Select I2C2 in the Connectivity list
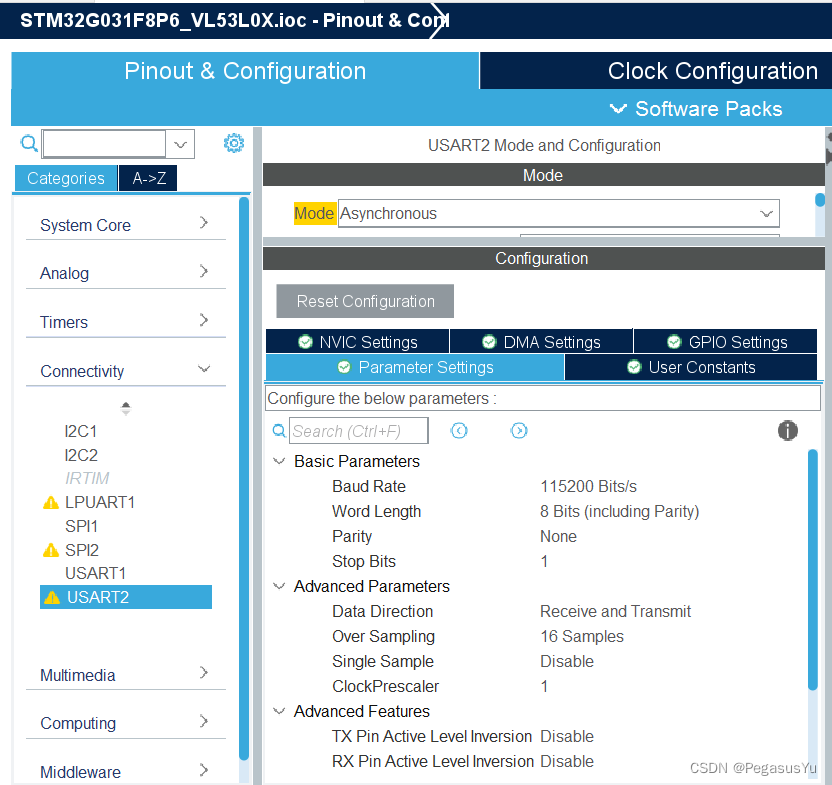The height and width of the screenshot is (785, 832). click(81, 455)
